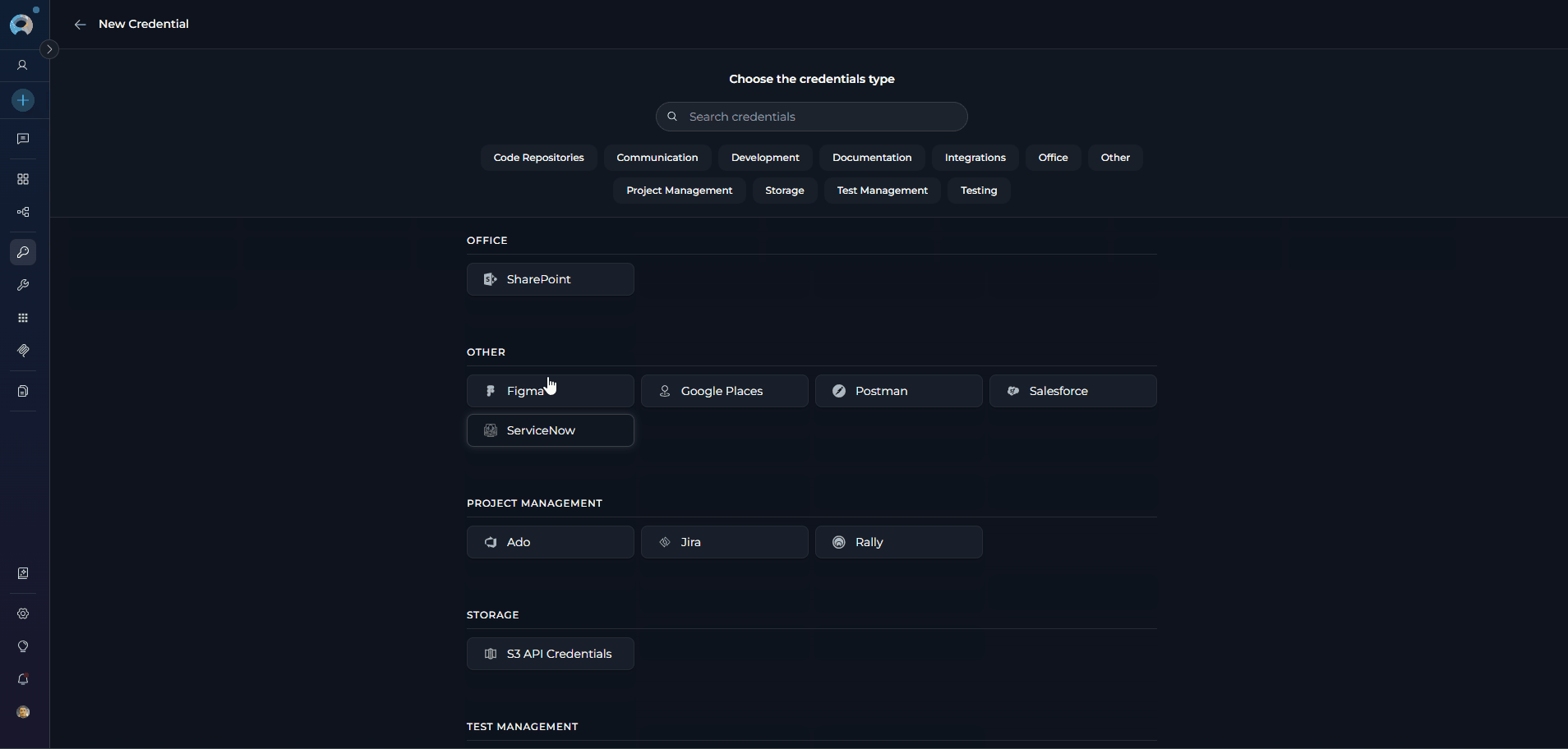Open the user profile sidebar icon

pyautogui.click(x=23, y=65)
